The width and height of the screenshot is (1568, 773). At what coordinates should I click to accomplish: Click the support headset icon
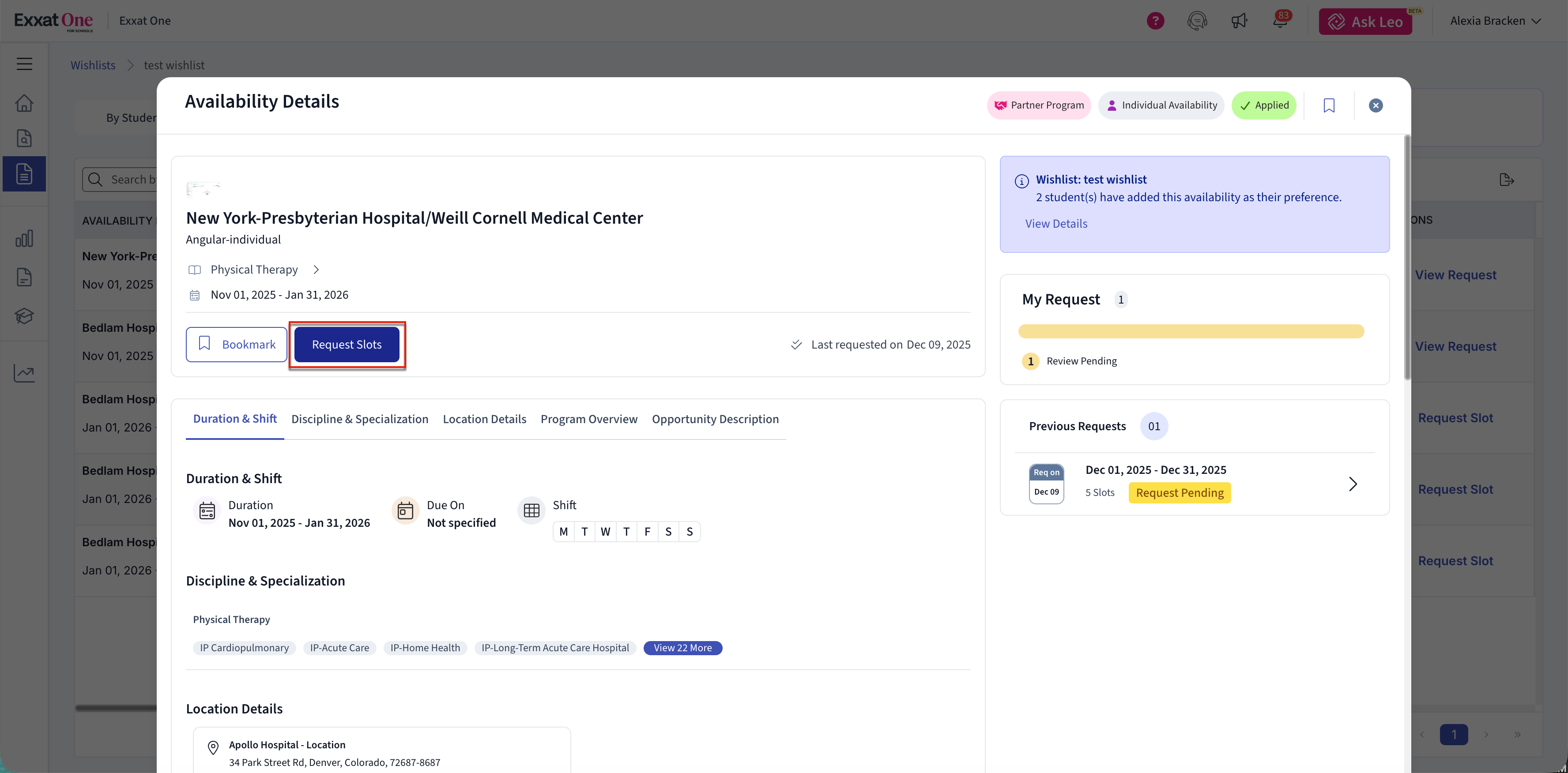pyautogui.click(x=1197, y=21)
